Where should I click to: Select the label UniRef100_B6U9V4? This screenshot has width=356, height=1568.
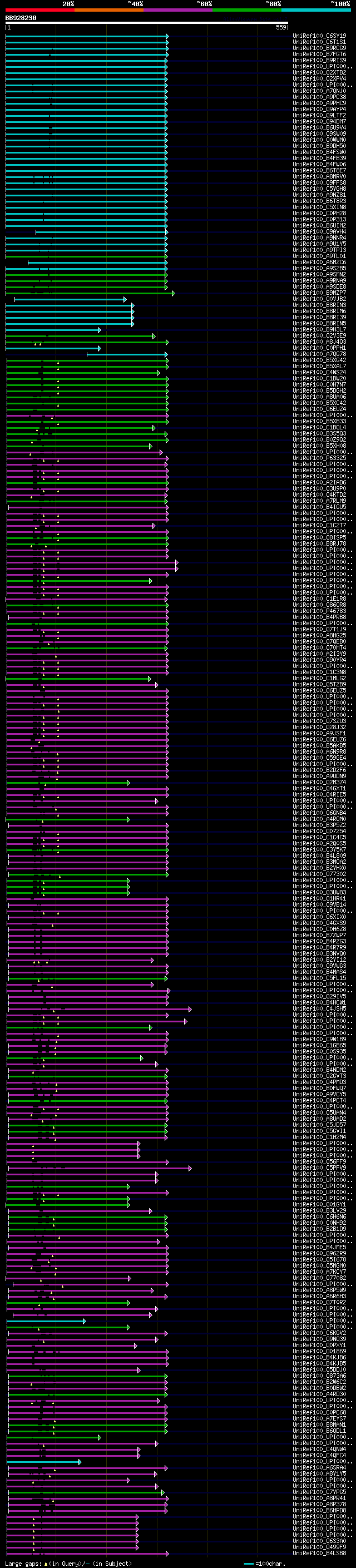point(319,127)
